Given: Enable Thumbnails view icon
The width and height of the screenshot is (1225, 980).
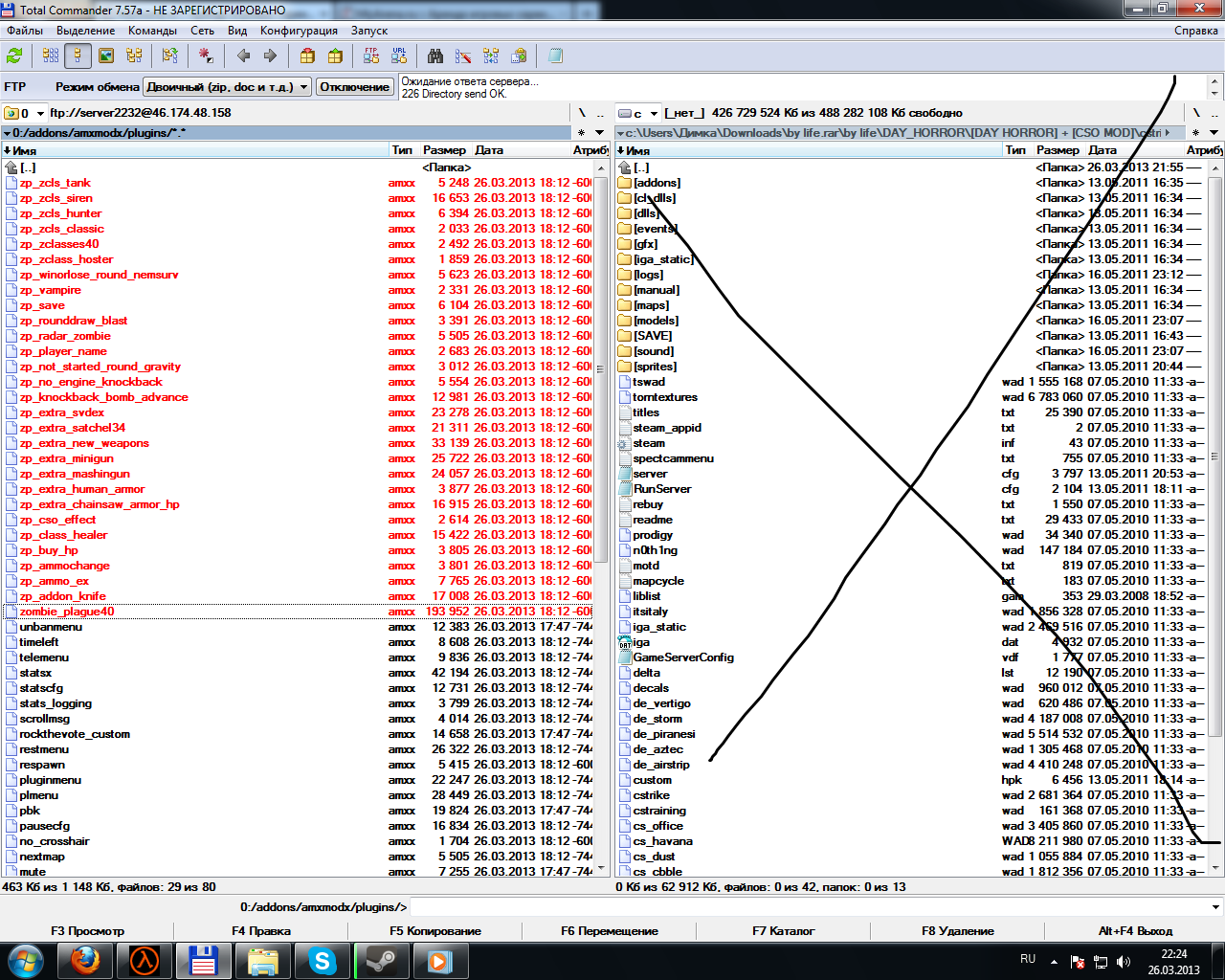Looking at the screenshot, I should [x=106, y=56].
